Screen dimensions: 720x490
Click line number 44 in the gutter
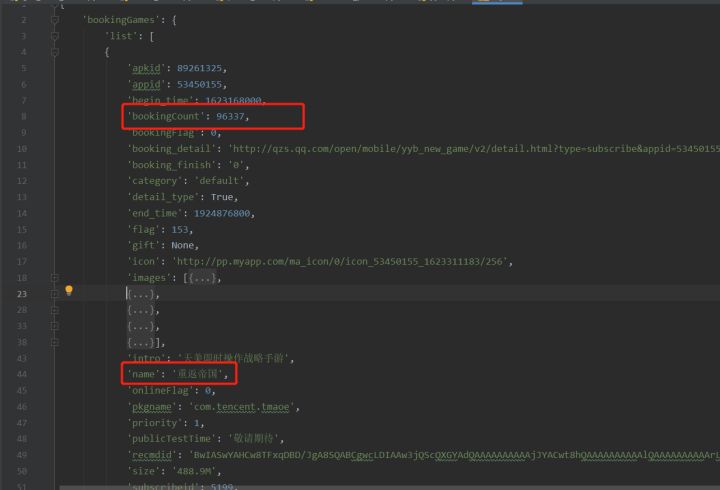[22, 374]
